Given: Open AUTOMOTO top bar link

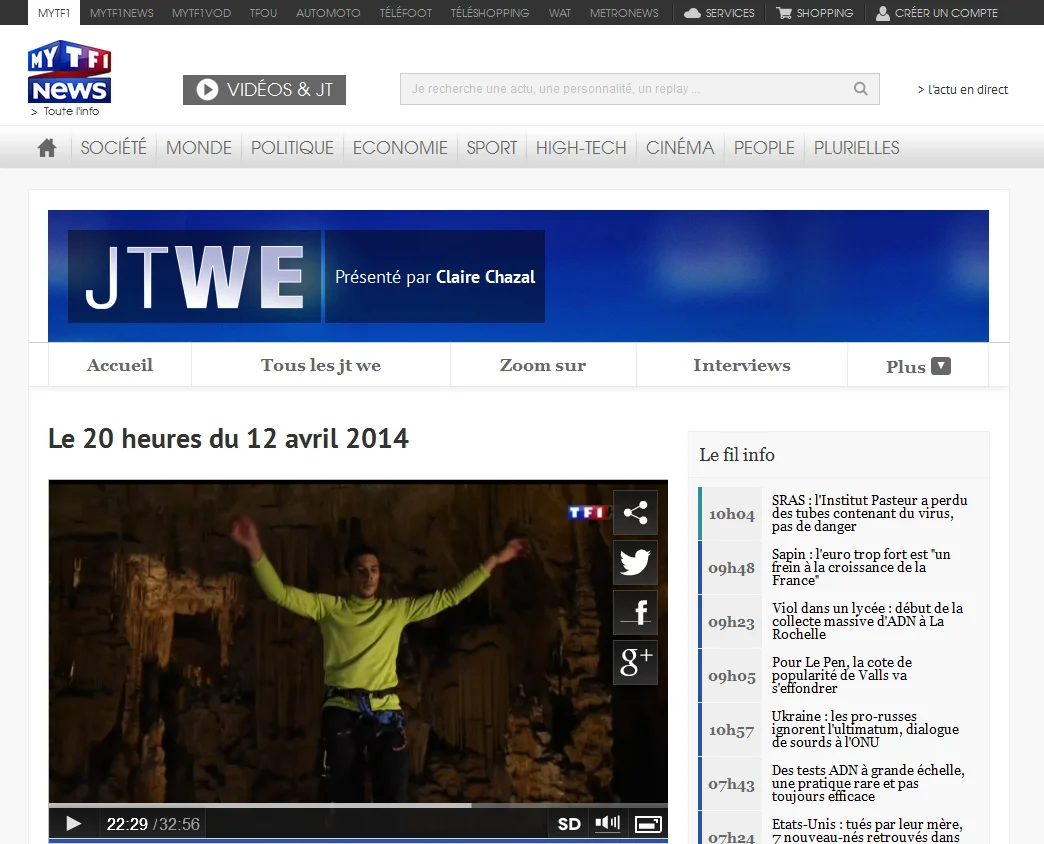Looking at the screenshot, I should [x=328, y=13].
